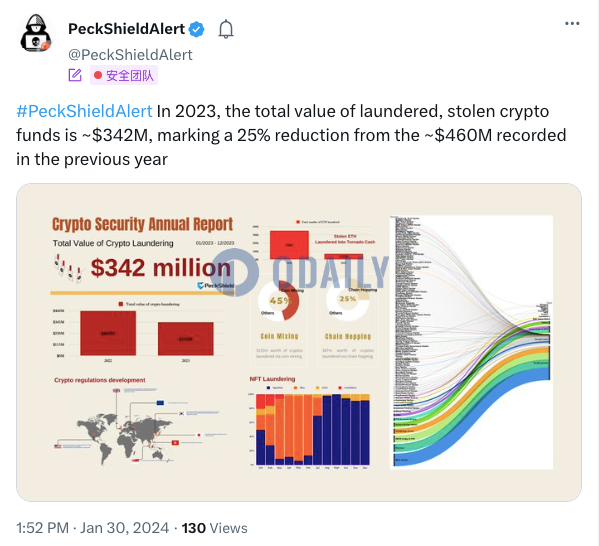Click the PeckShieldAlert display name
Image resolution: width=599 pixels, height=546 pixels.
pos(126,29)
